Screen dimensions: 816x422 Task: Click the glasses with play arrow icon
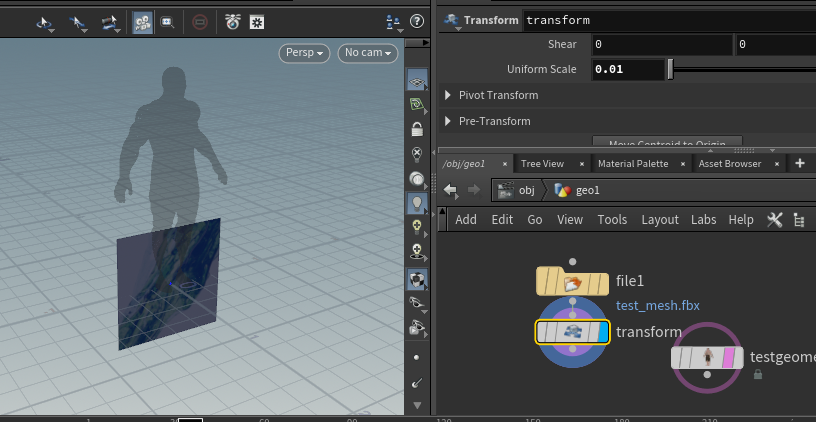click(417, 327)
